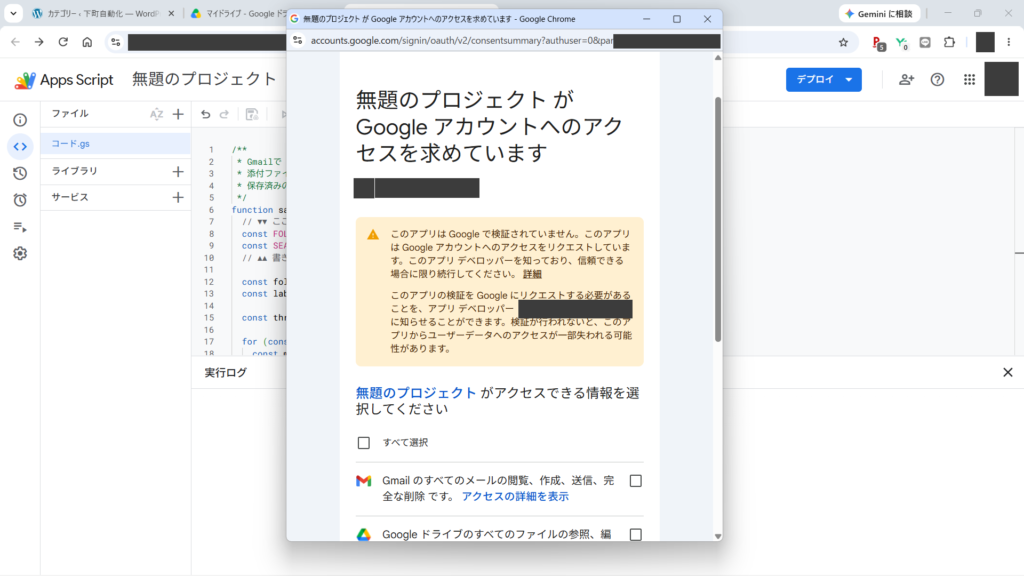Open the デプロイ dropdown button

tap(824, 80)
